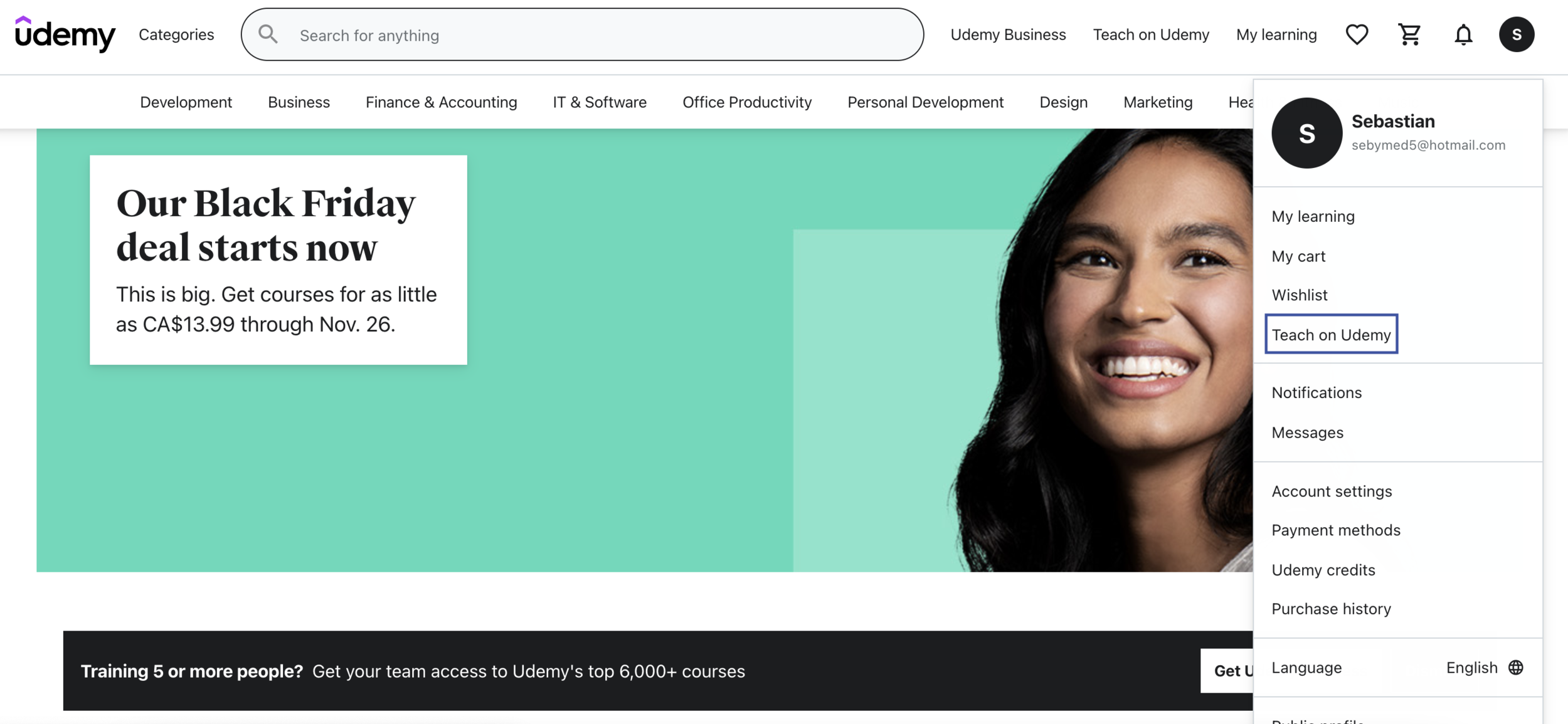1568x724 pixels.
Task: Open Udemy Business link in header
Action: [x=1008, y=34]
